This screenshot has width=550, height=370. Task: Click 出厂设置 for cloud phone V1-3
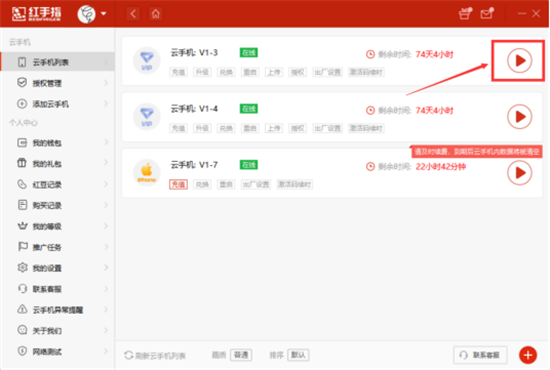(x=327, y=72)
